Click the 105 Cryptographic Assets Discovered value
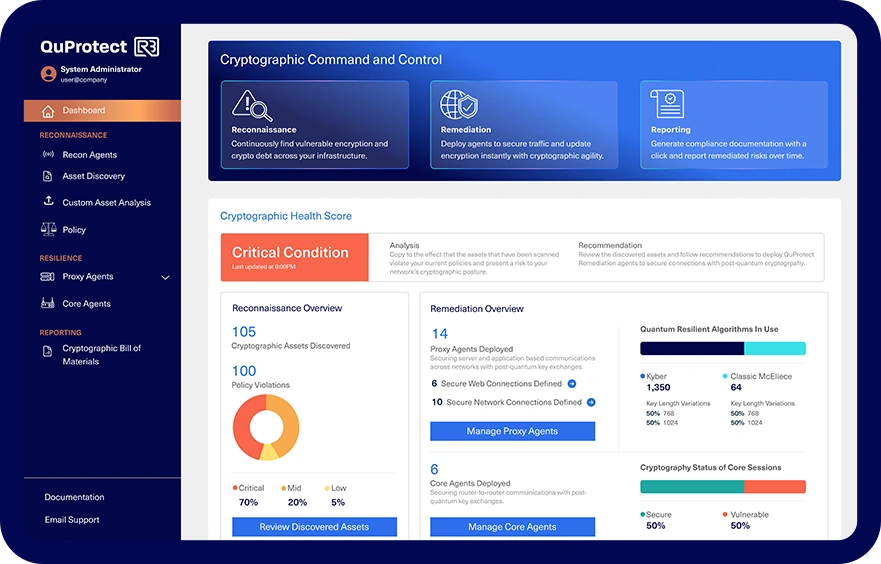The height and width of the screenshot is (564, 881). click(x=244, y=332)
